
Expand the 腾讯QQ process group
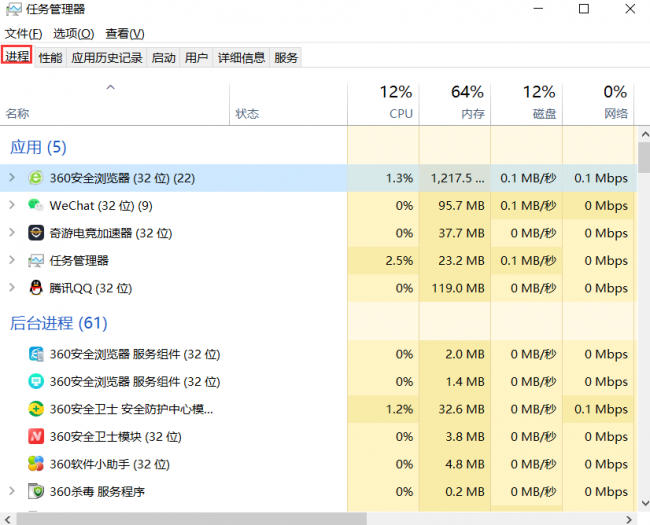12,287
